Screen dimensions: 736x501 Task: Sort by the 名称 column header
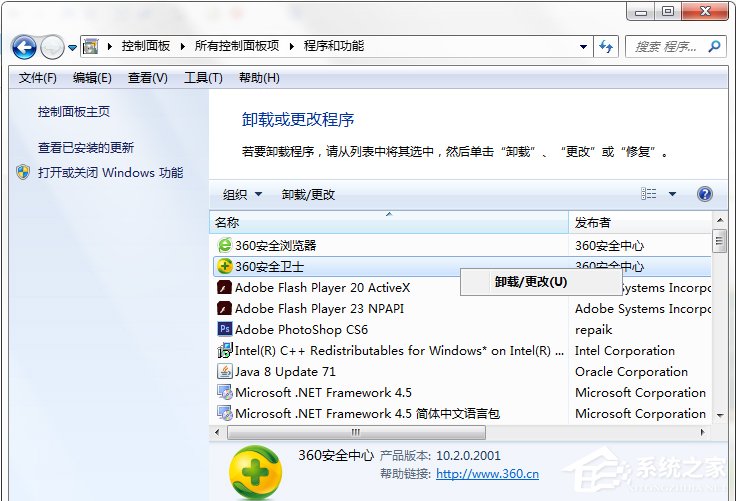[389, 222]
